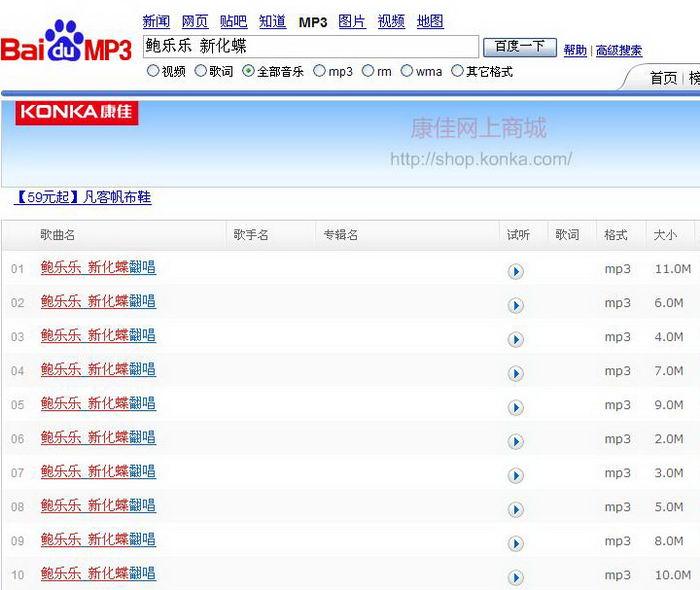Select the 歌词 radio button

pyautogui.click(x=200, y=71)
